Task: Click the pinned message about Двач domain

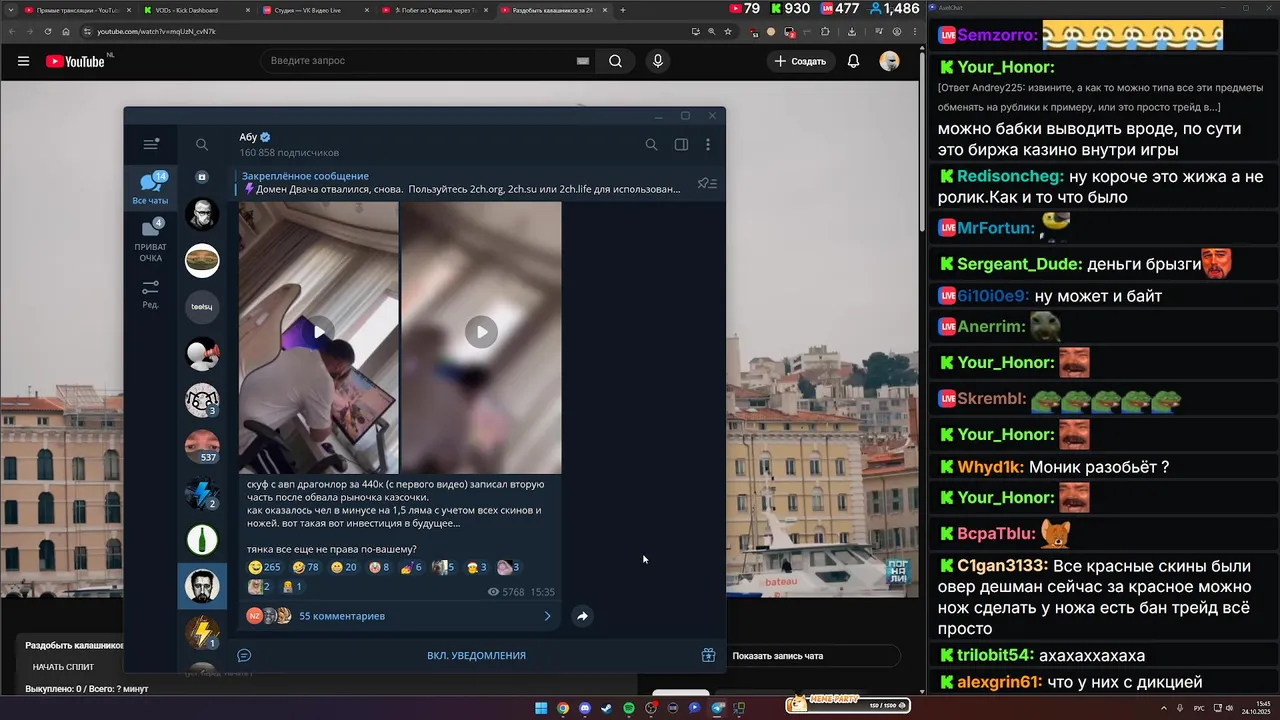Action: pyautogui.click(x=460, y=183)
